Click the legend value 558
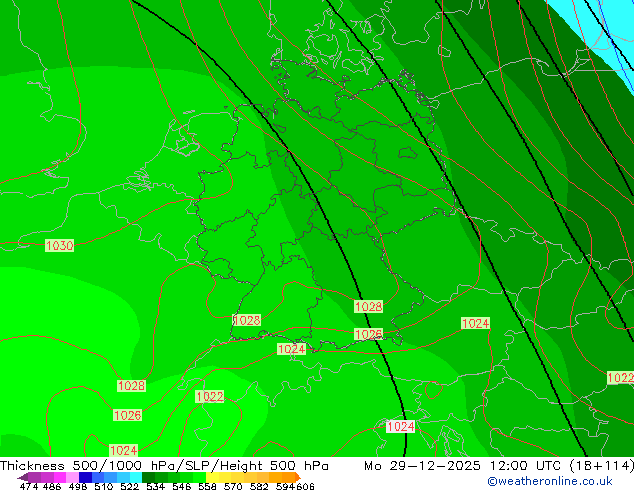The image size is (634, 490). click(207, 486)
